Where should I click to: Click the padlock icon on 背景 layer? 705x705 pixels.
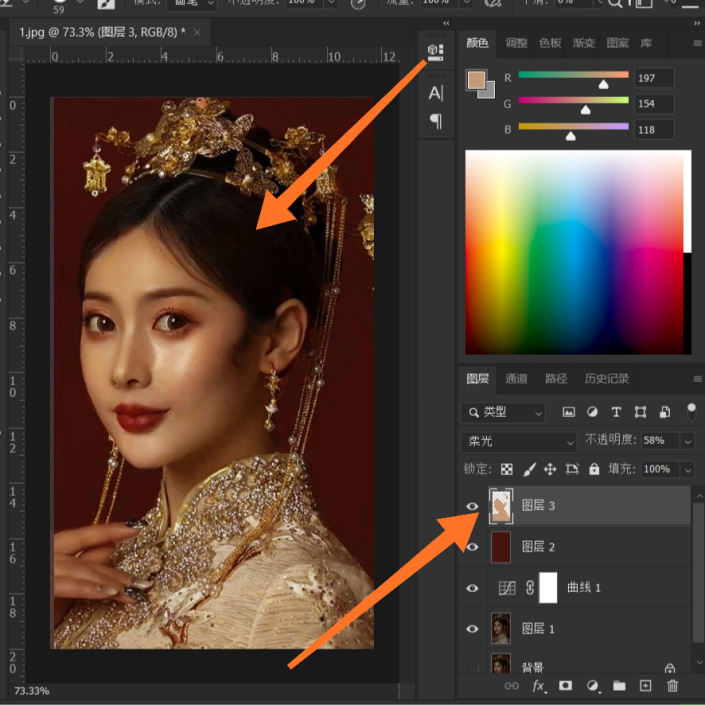pyautogui.click(x=669, y=668)
